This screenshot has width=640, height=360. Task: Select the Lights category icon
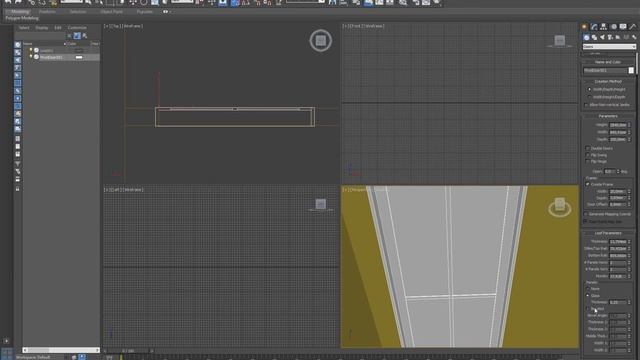click(x=602, y=37)
